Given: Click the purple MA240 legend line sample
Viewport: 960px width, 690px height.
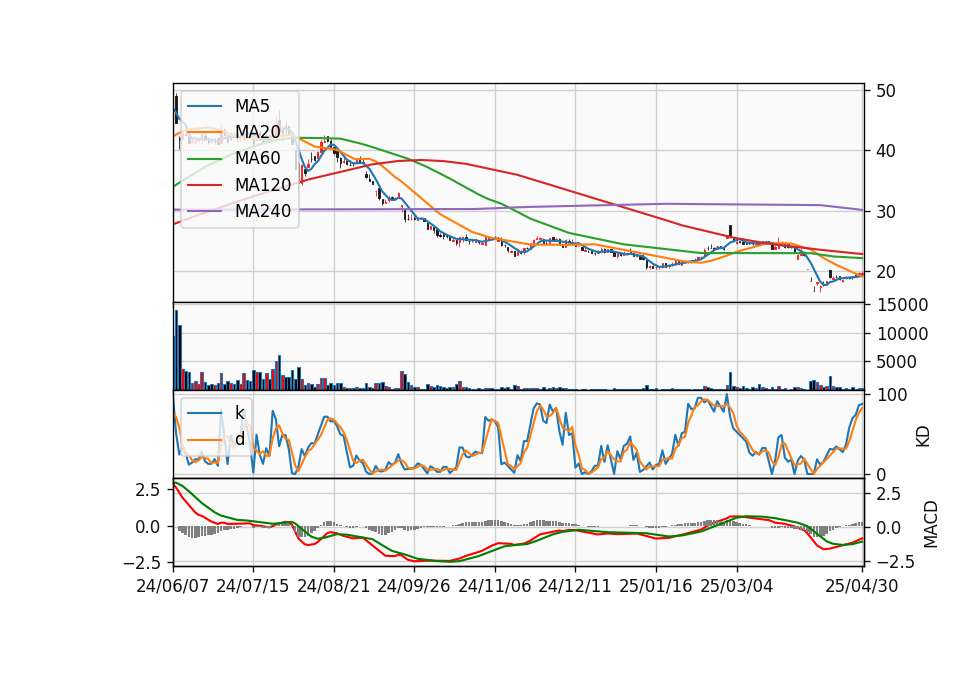Looking at the screenshot, I should (204, 211).
